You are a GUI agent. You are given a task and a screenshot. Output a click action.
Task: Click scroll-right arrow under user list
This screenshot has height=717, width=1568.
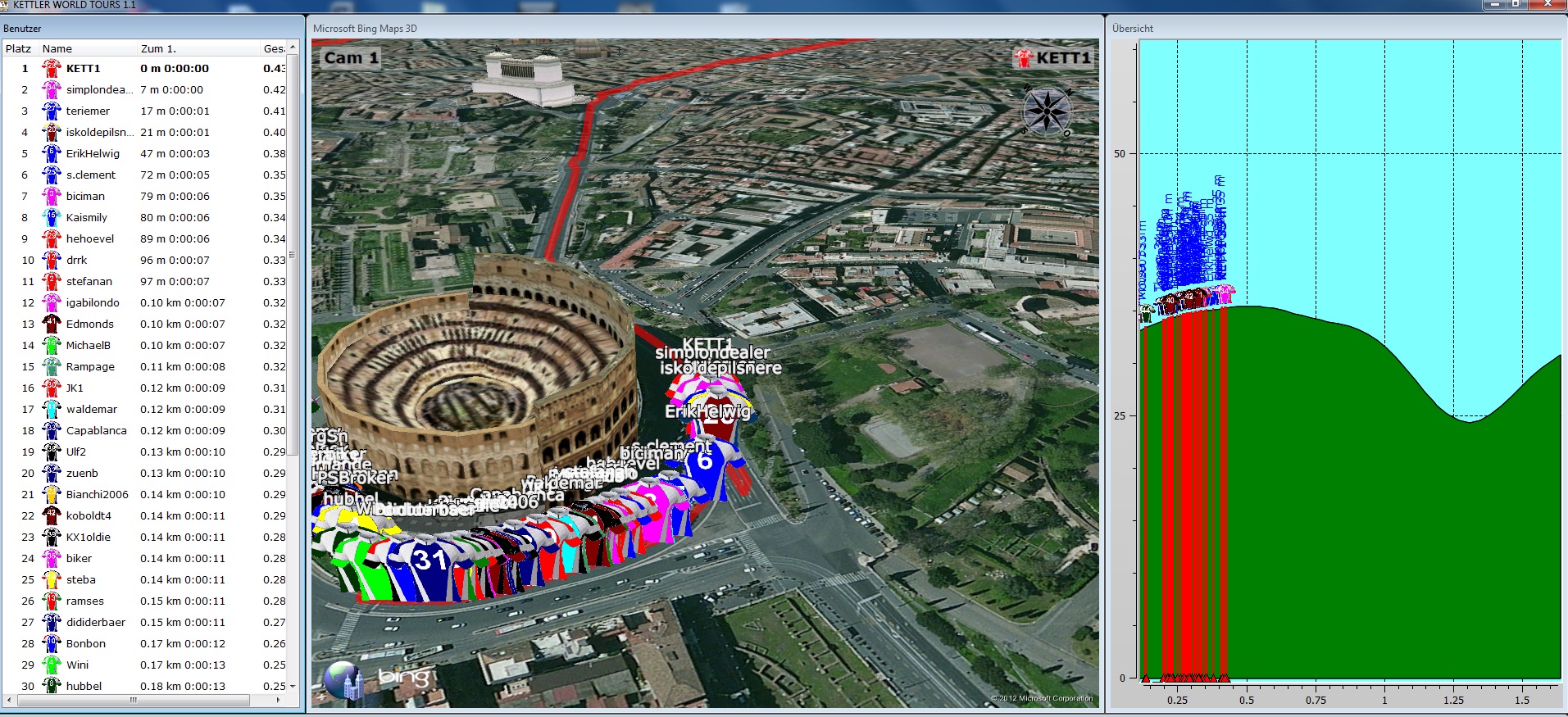coord(279,701)
